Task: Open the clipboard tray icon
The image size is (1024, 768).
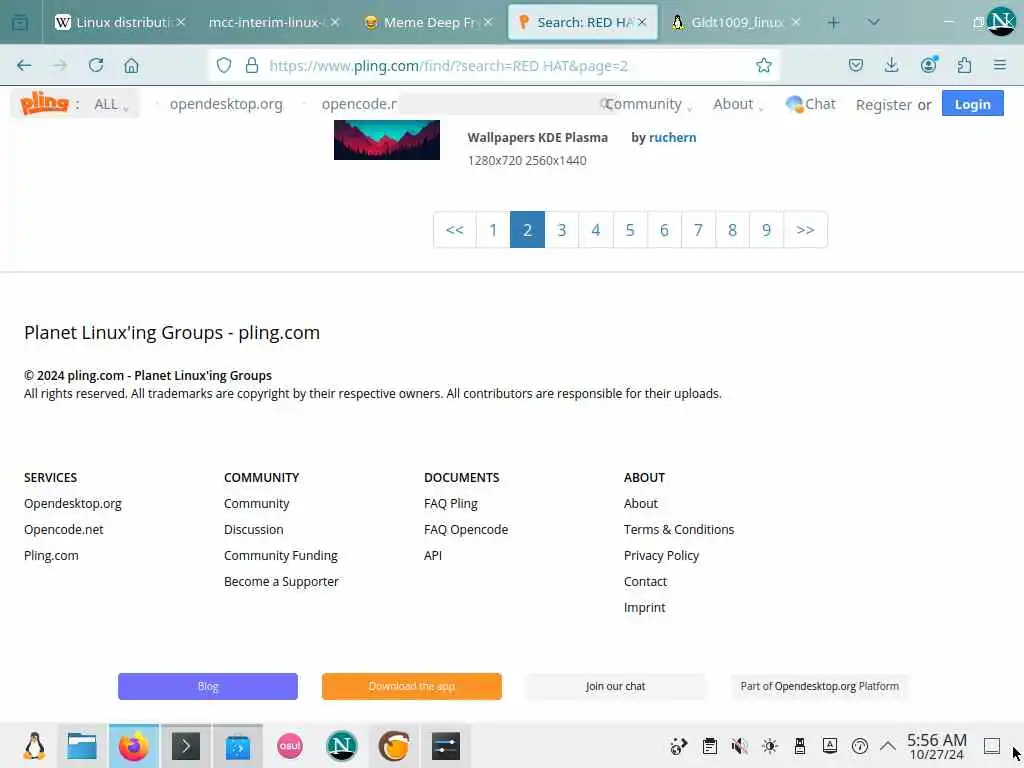Action: coord(709,746)
